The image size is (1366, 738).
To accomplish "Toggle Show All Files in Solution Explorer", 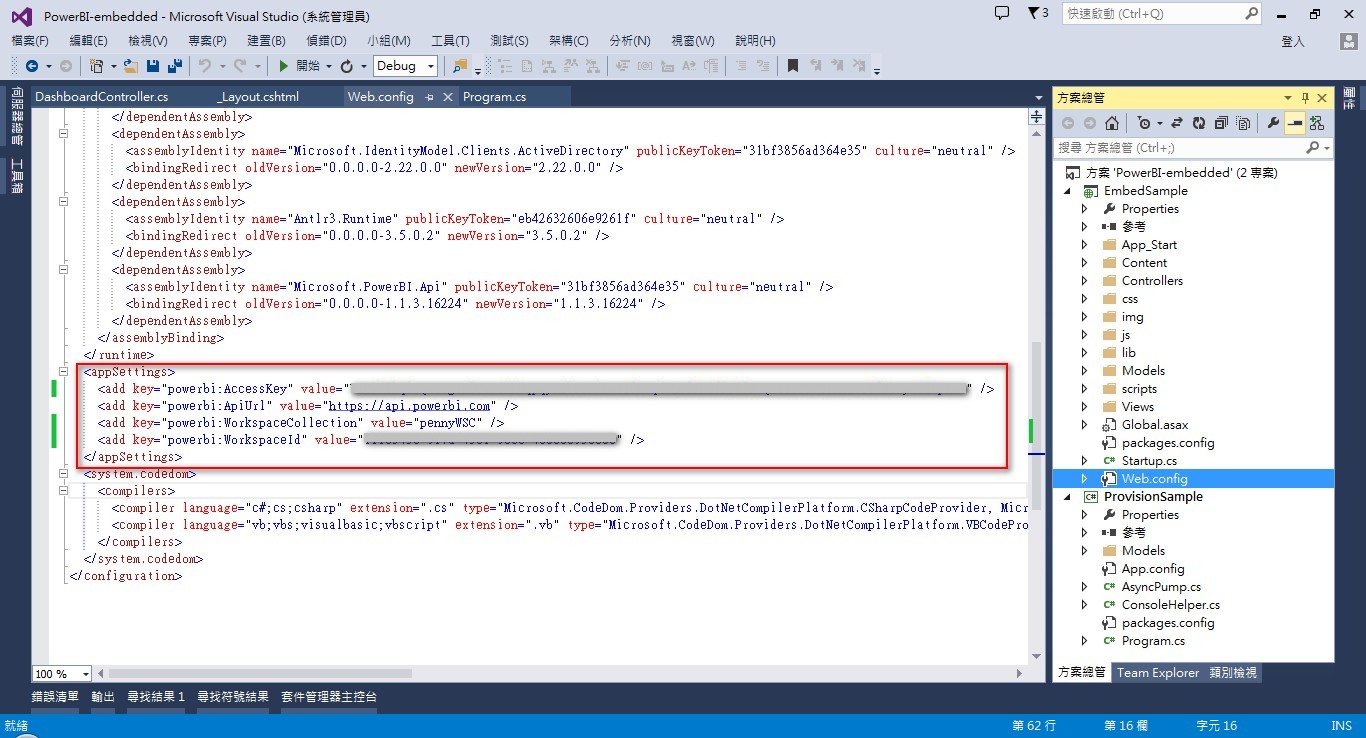I will (1243, 123).
